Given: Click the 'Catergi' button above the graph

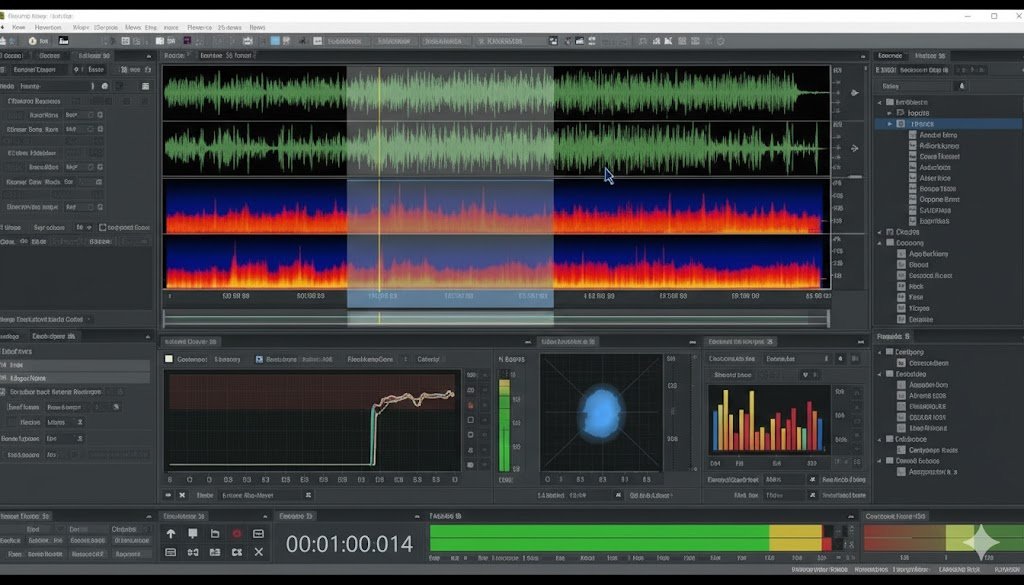Looking at the screenshot, I should coord(428,359).
